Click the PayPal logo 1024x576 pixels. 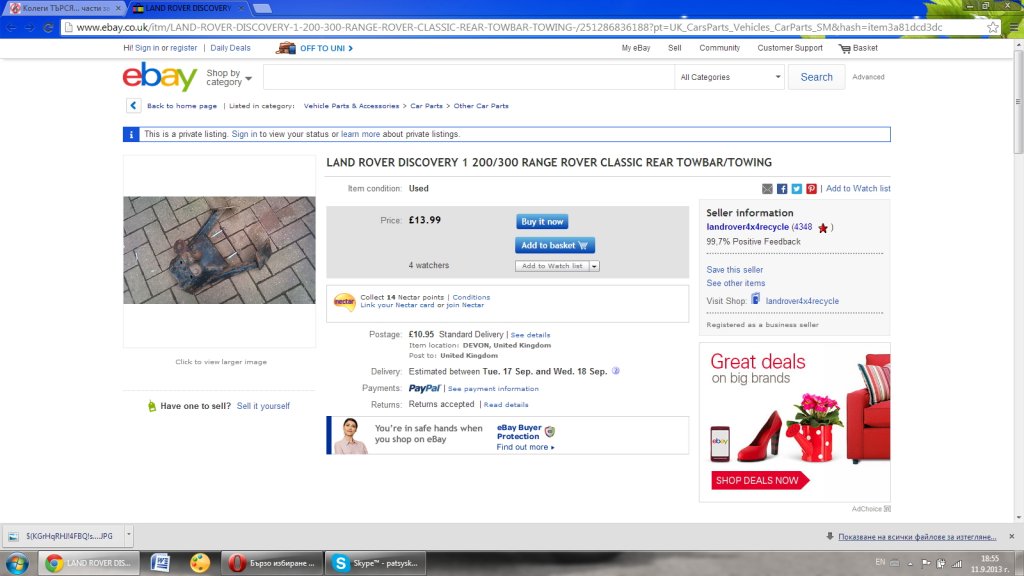click(x=424, y=388)
